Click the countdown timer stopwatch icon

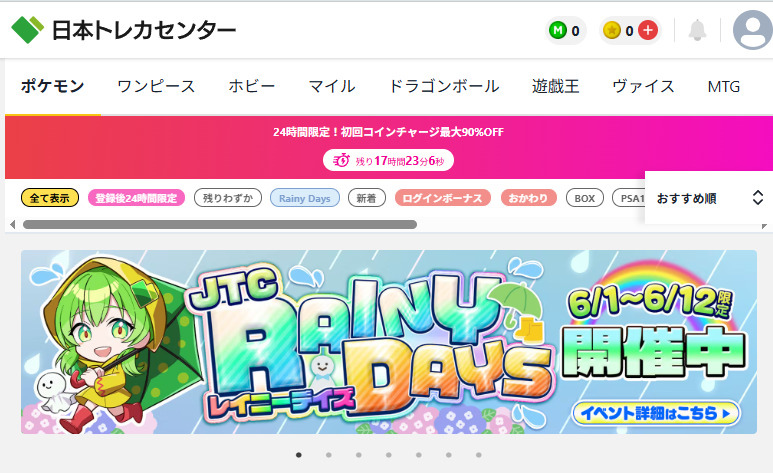[x=342, y=160]
